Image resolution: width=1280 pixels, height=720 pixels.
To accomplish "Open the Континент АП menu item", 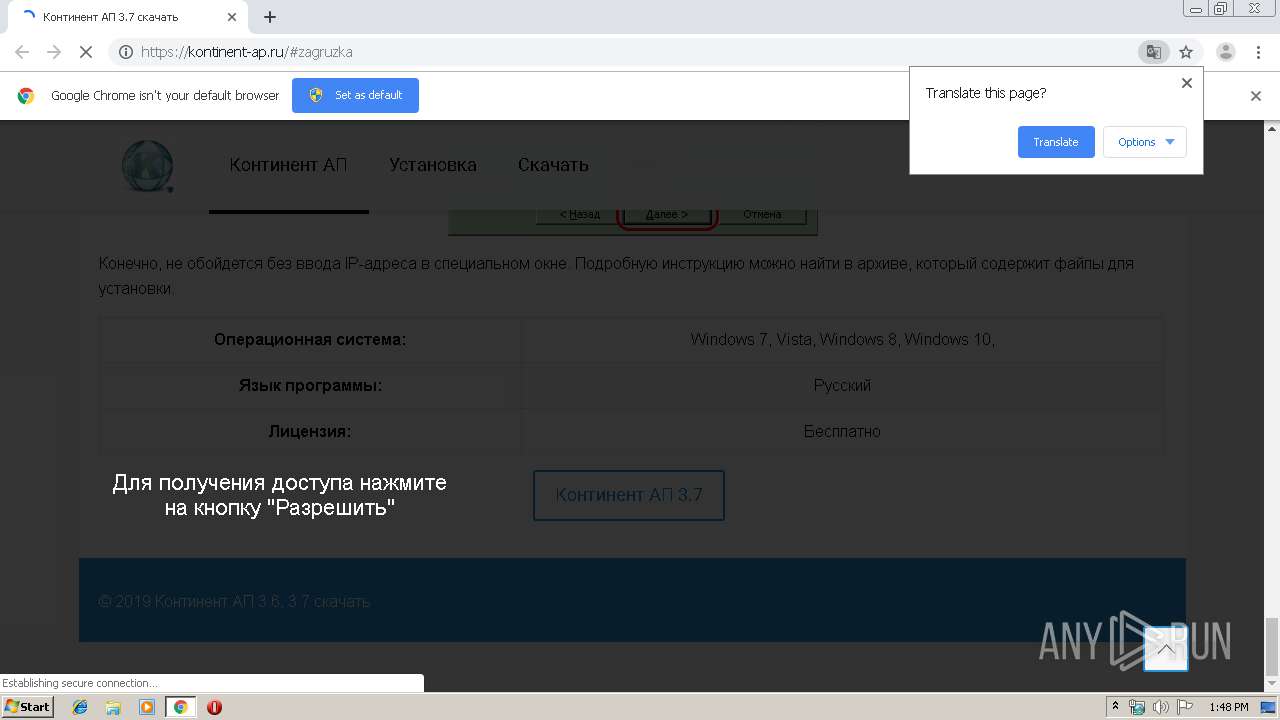I will point(288,165).
